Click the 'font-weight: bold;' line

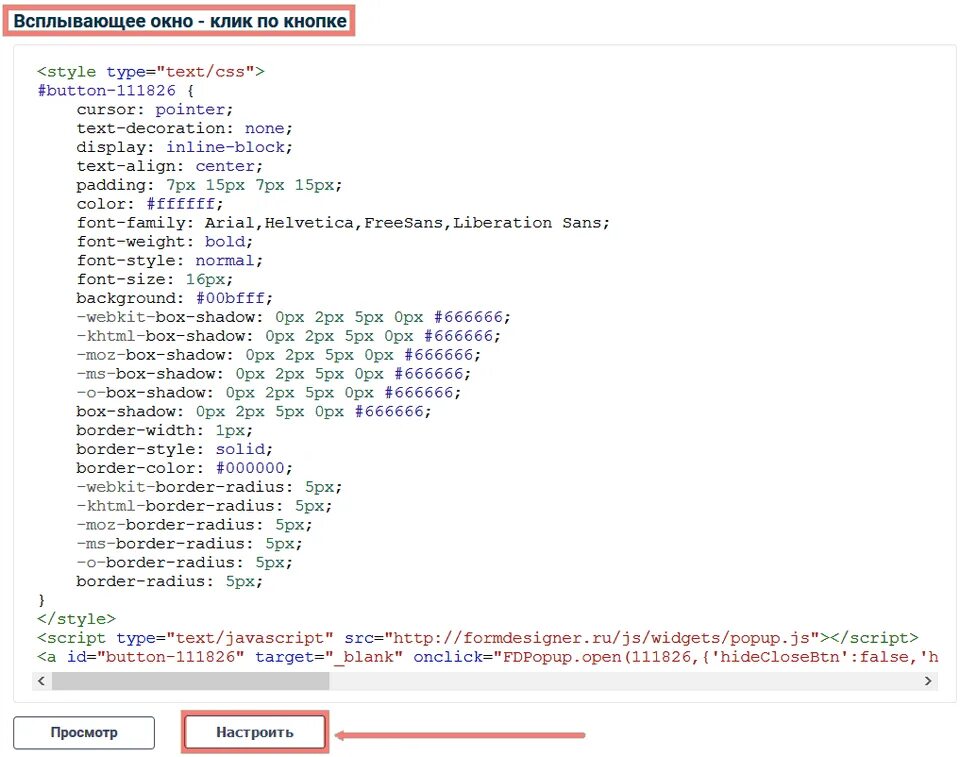coord(165,242)
